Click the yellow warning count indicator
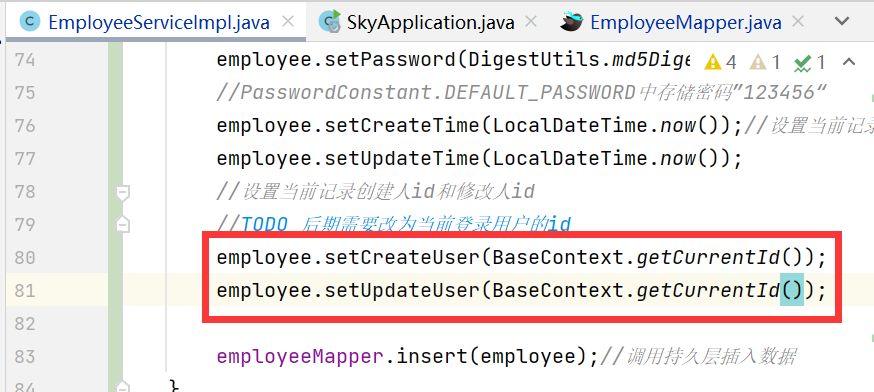Viewport: 874px width, 392px height. pyautogui.click(x=720, y=62)
